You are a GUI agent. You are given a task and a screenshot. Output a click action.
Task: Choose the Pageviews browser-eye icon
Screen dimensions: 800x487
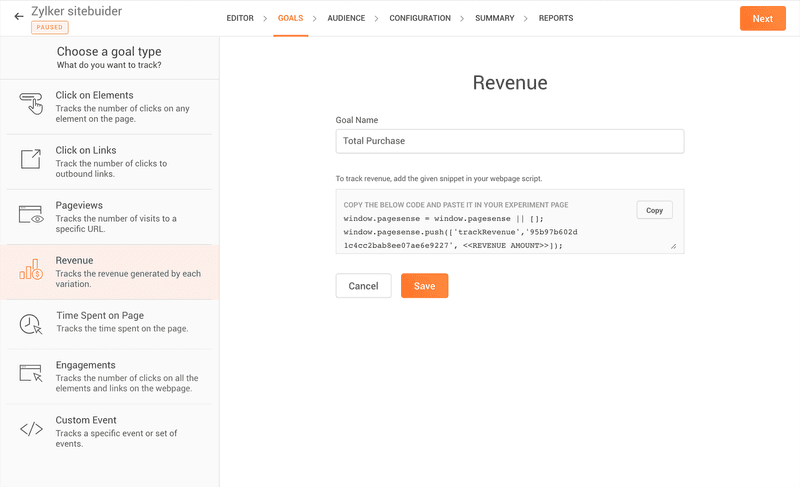(x=32, y=214)
